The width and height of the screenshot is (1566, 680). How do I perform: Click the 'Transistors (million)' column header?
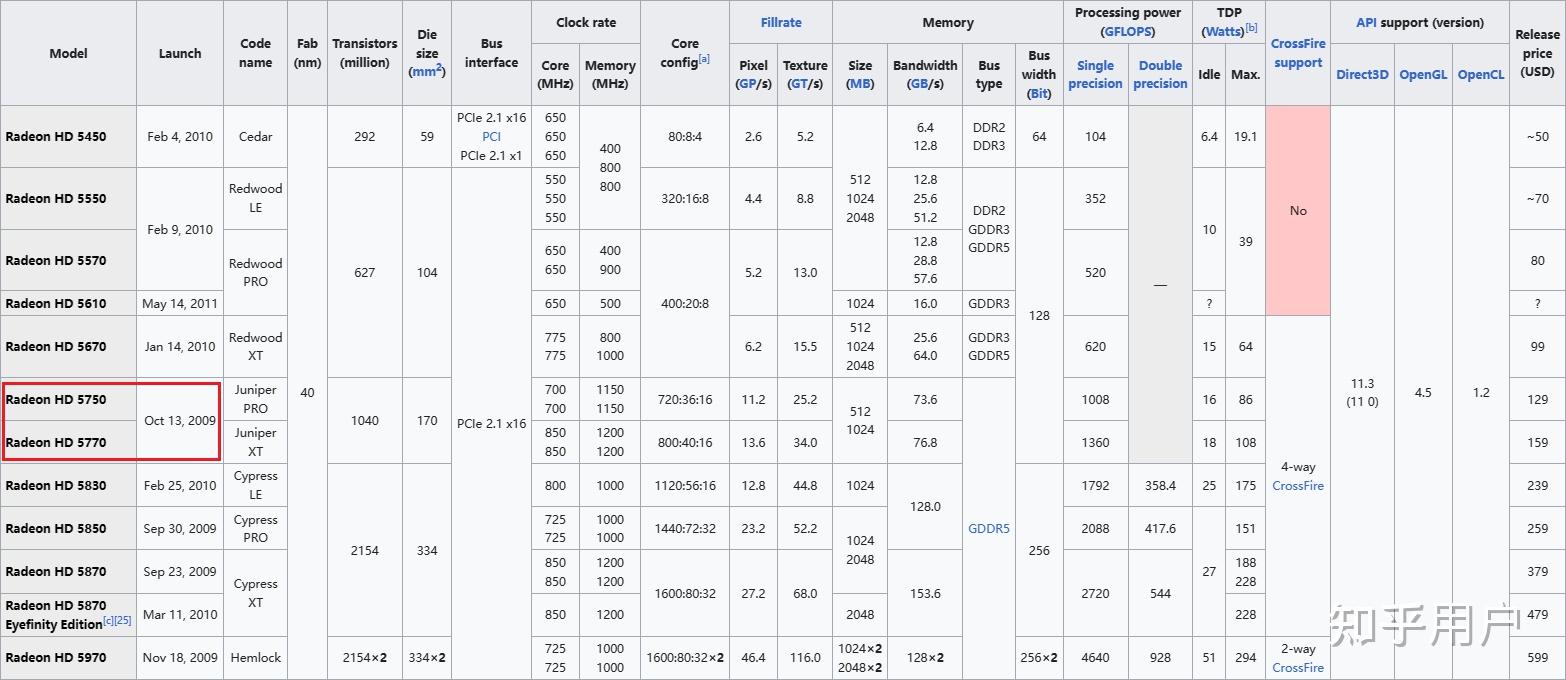coord(365,53)
